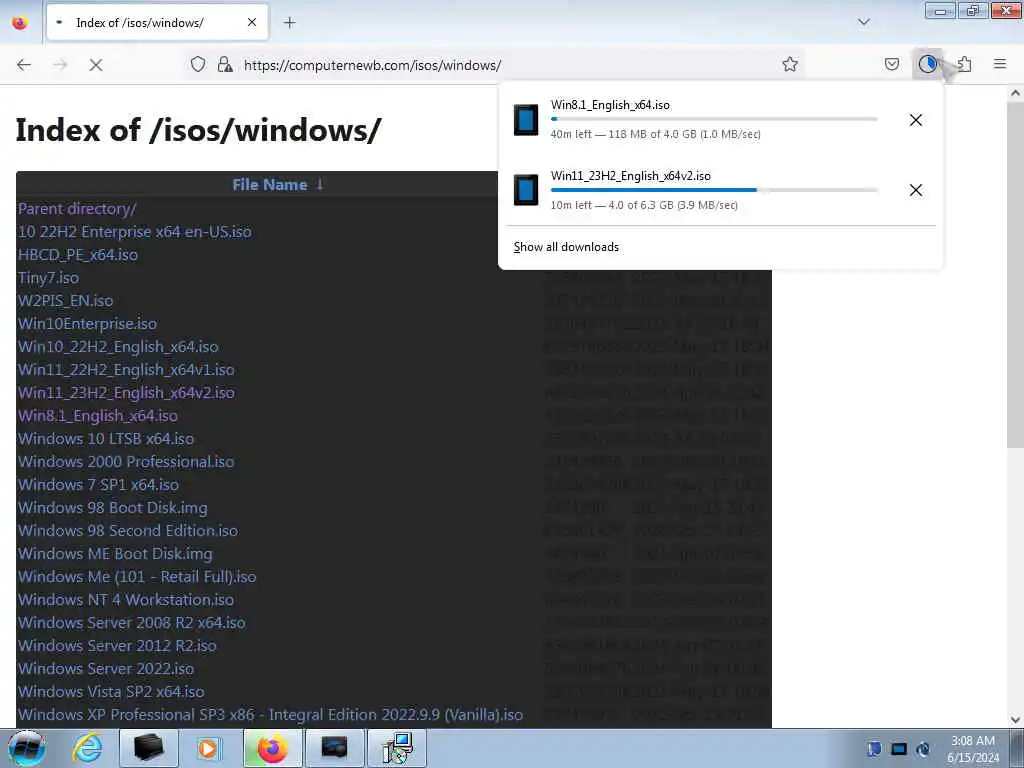This screenshot has width=1024, height=768.
Task: Cancel the Win11_23H2_English_x64v2.iso download
Action: pyautogui.click(x=916, y=190)
